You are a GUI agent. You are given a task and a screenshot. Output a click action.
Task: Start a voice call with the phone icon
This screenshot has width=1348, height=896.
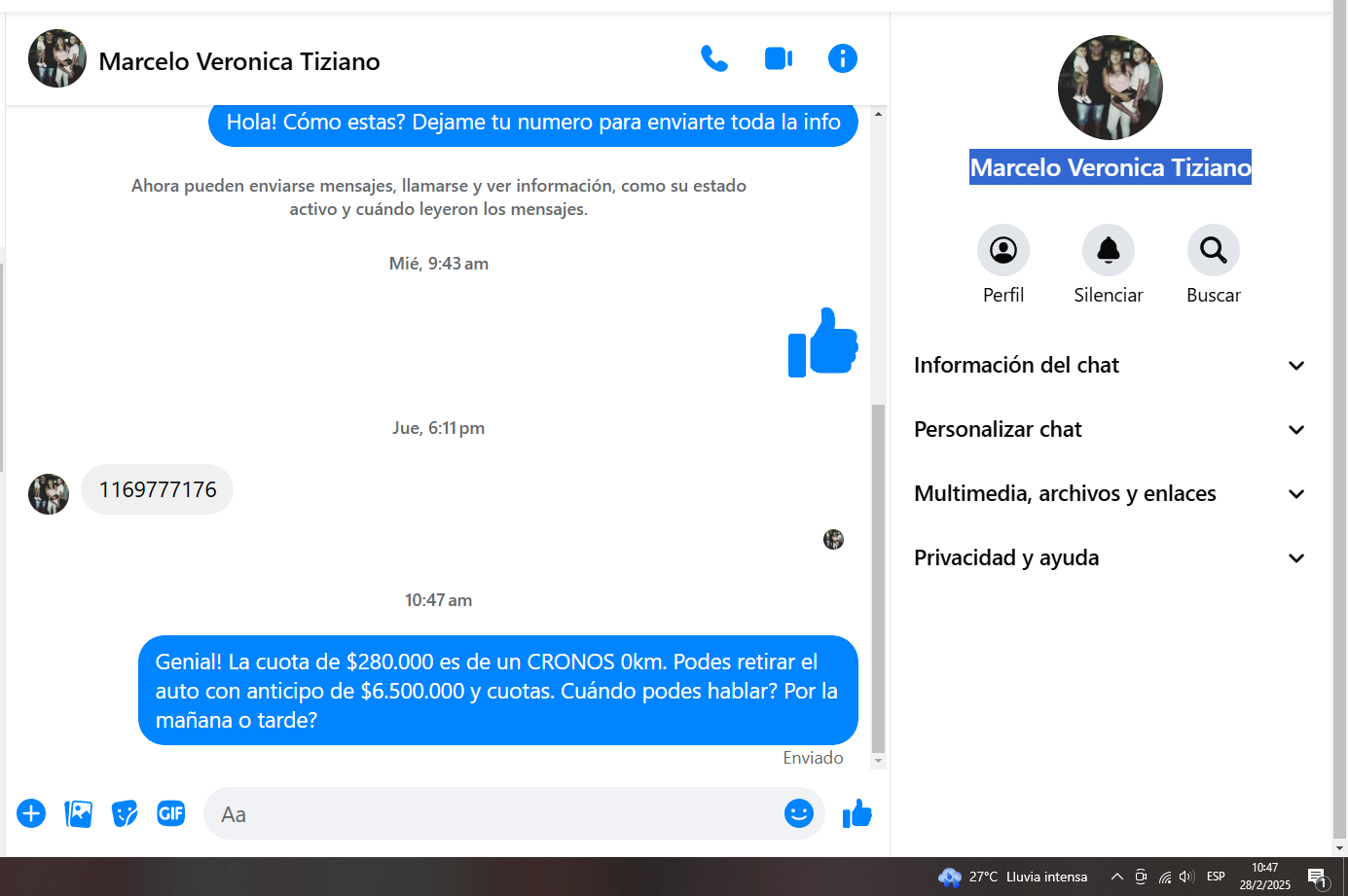714,59
